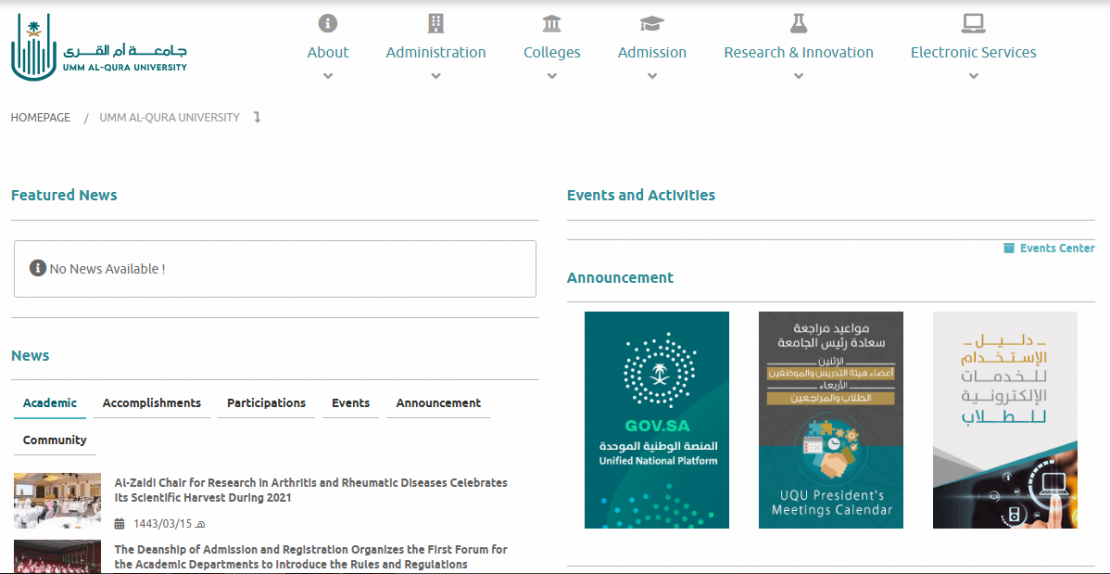
Task: Click the Colleges institution icon
Action: (x=551, y=23)
